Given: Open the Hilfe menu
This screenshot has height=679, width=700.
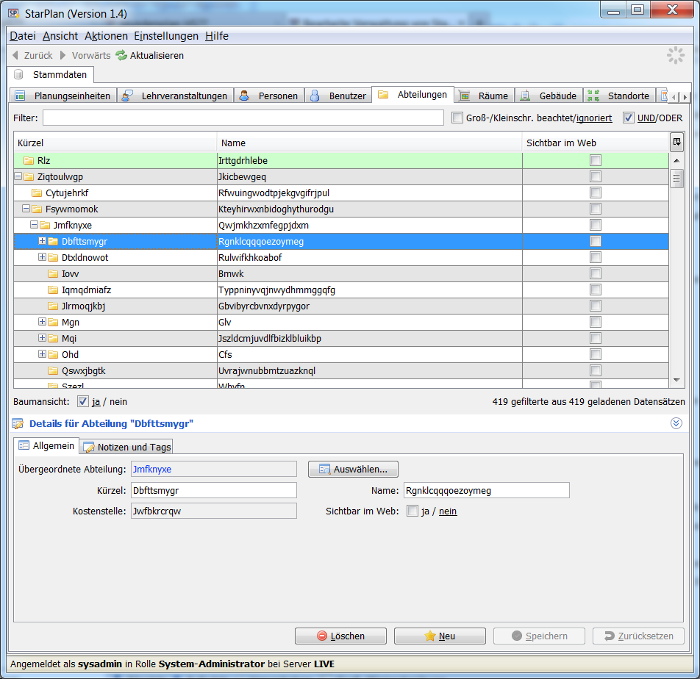Looking at the screenshot, I should 217,36.
